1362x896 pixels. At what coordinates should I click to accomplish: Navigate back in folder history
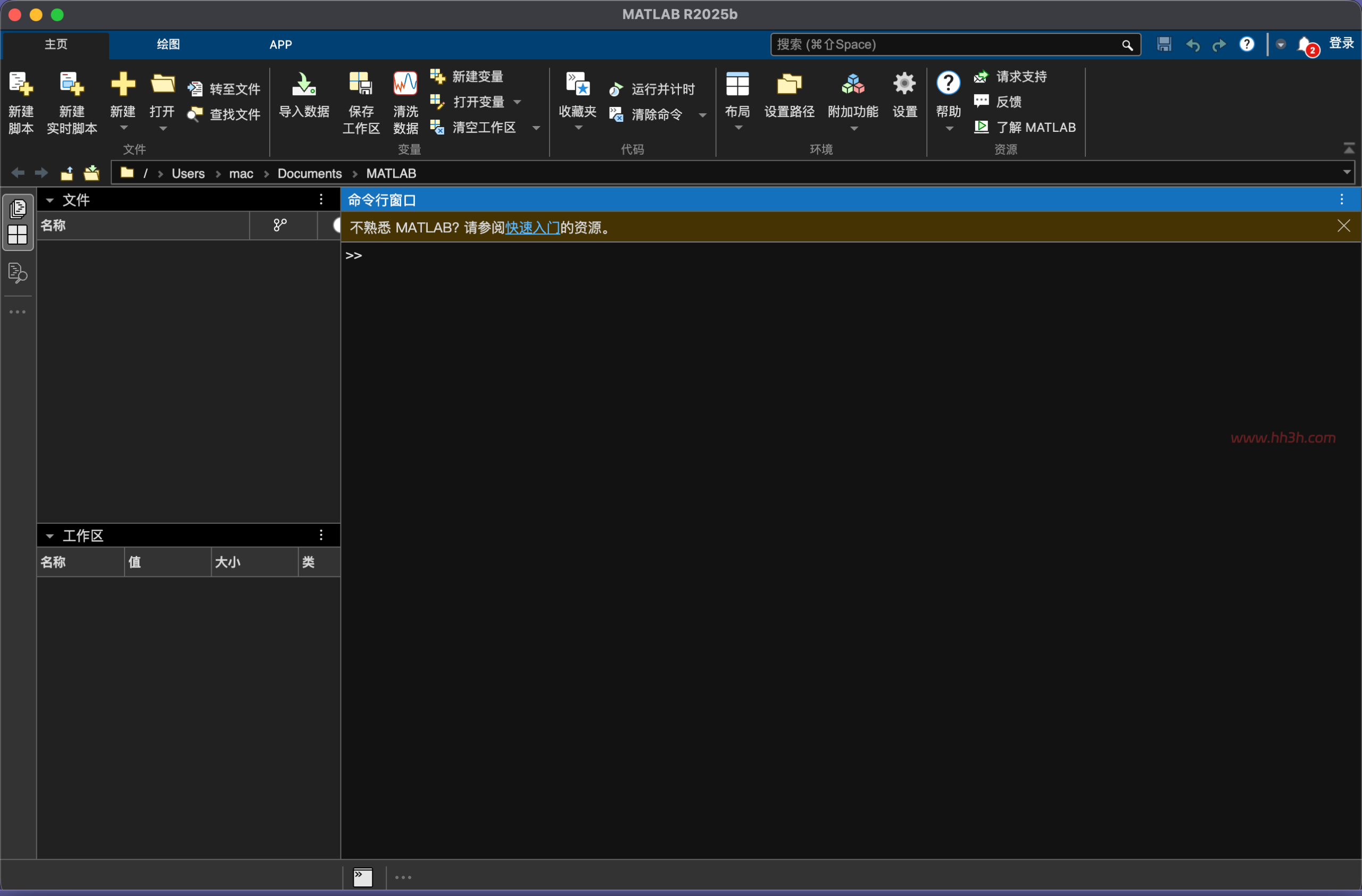coord(18,173)
